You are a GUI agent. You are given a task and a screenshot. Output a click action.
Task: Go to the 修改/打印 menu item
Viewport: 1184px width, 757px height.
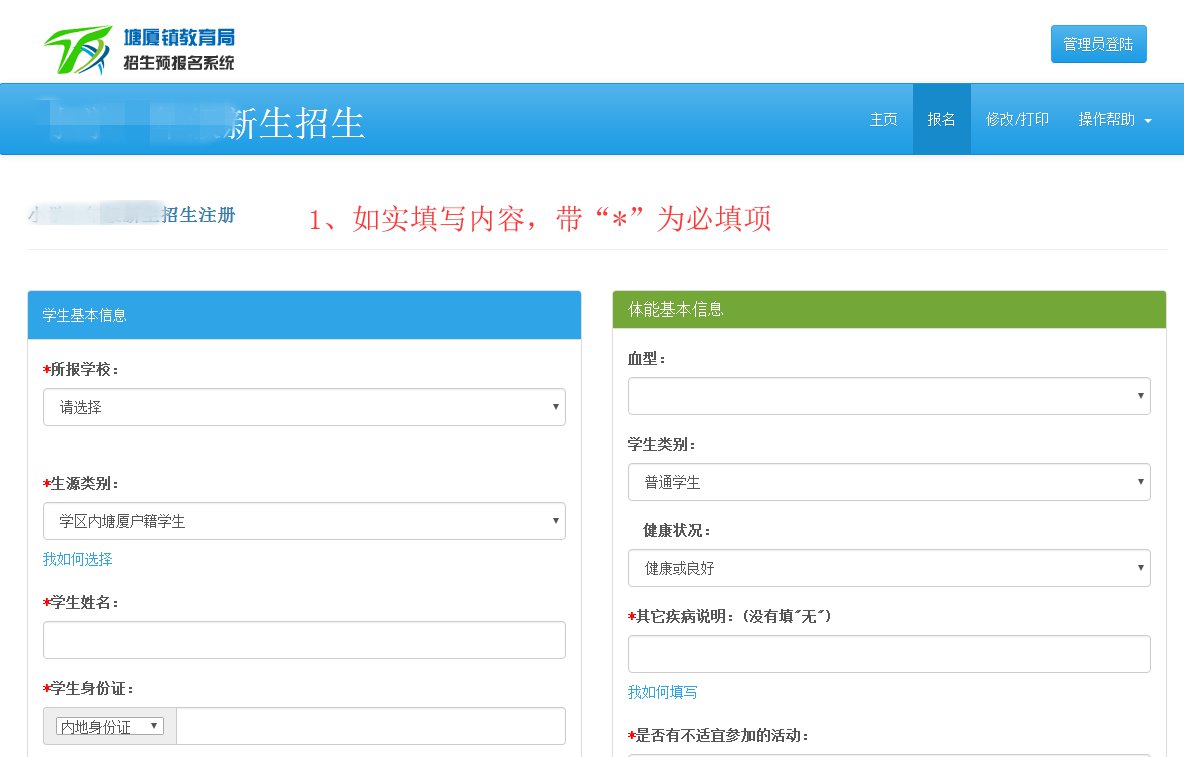(1017, 119)
